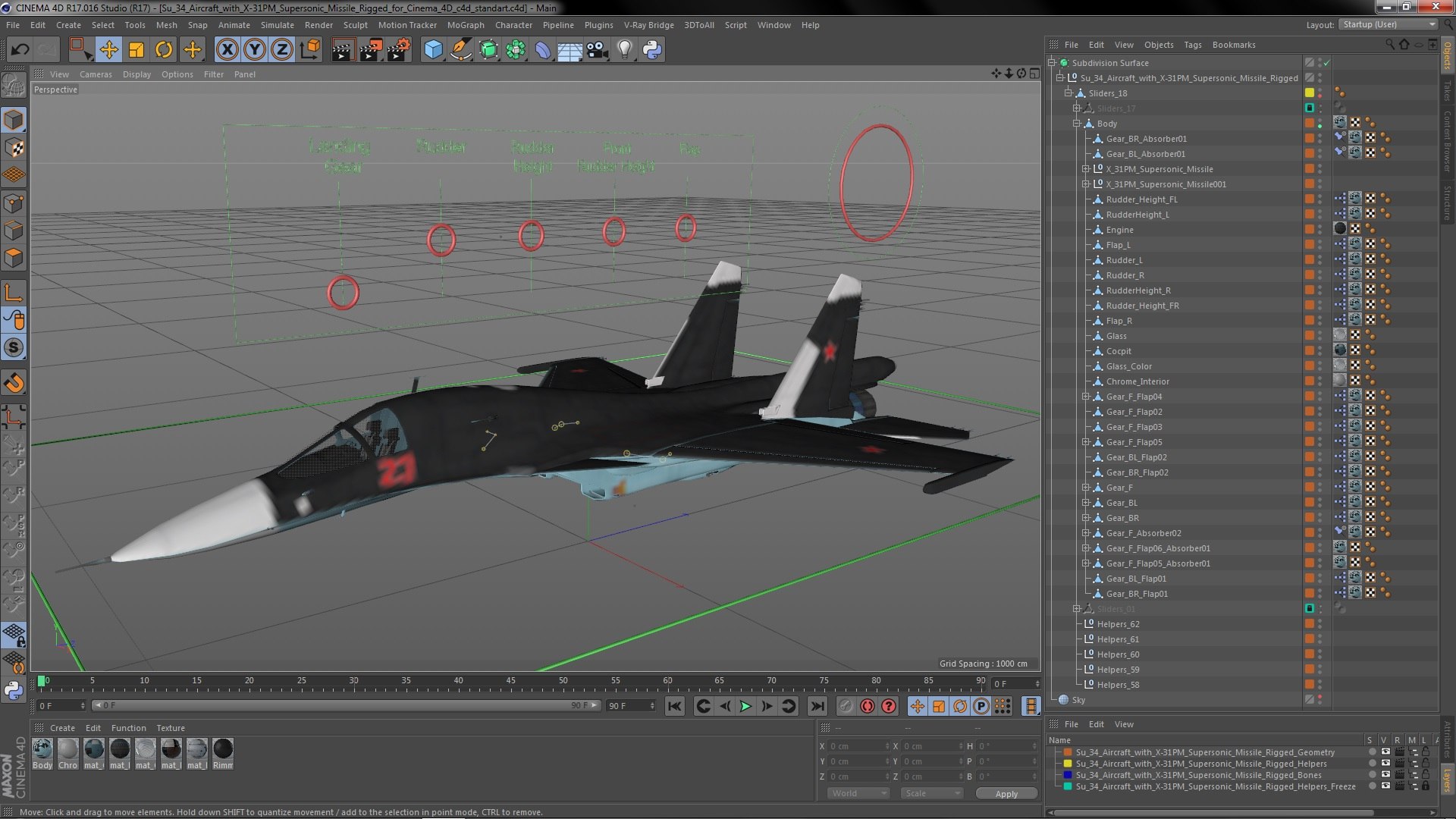Click the Coordinate System icon
1456x819 pixels.
pos(310,50)
